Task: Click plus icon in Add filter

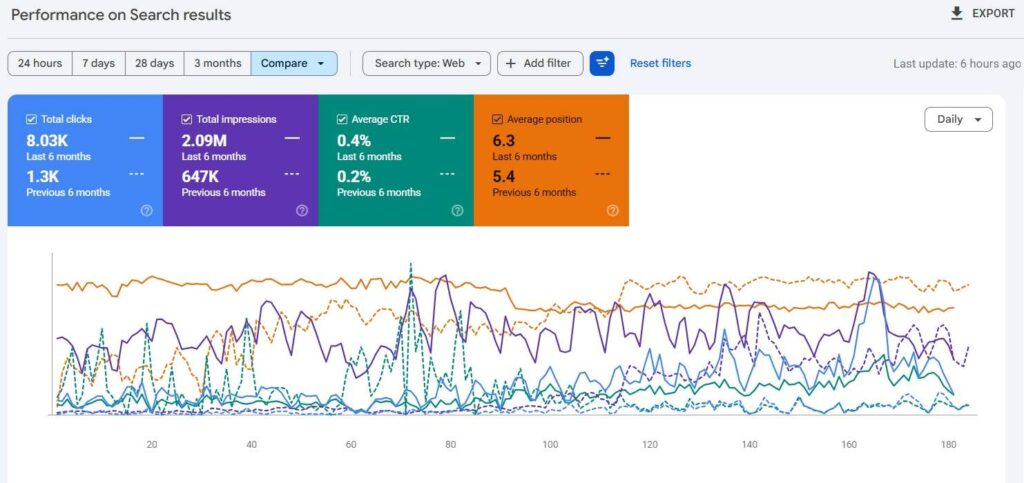Action: (x=511, y=63)
